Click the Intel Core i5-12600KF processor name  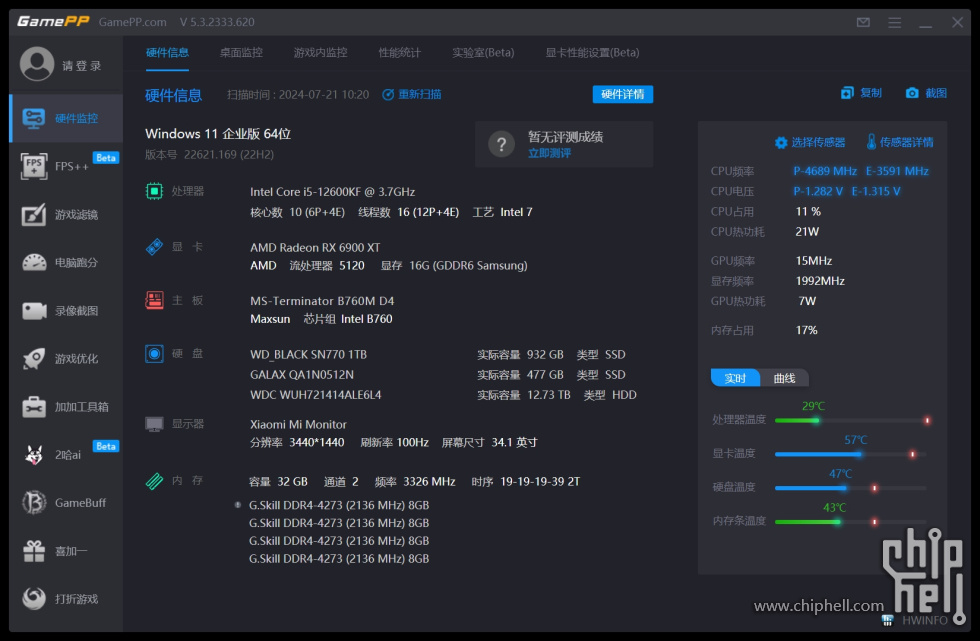click(x=332, y=192)
